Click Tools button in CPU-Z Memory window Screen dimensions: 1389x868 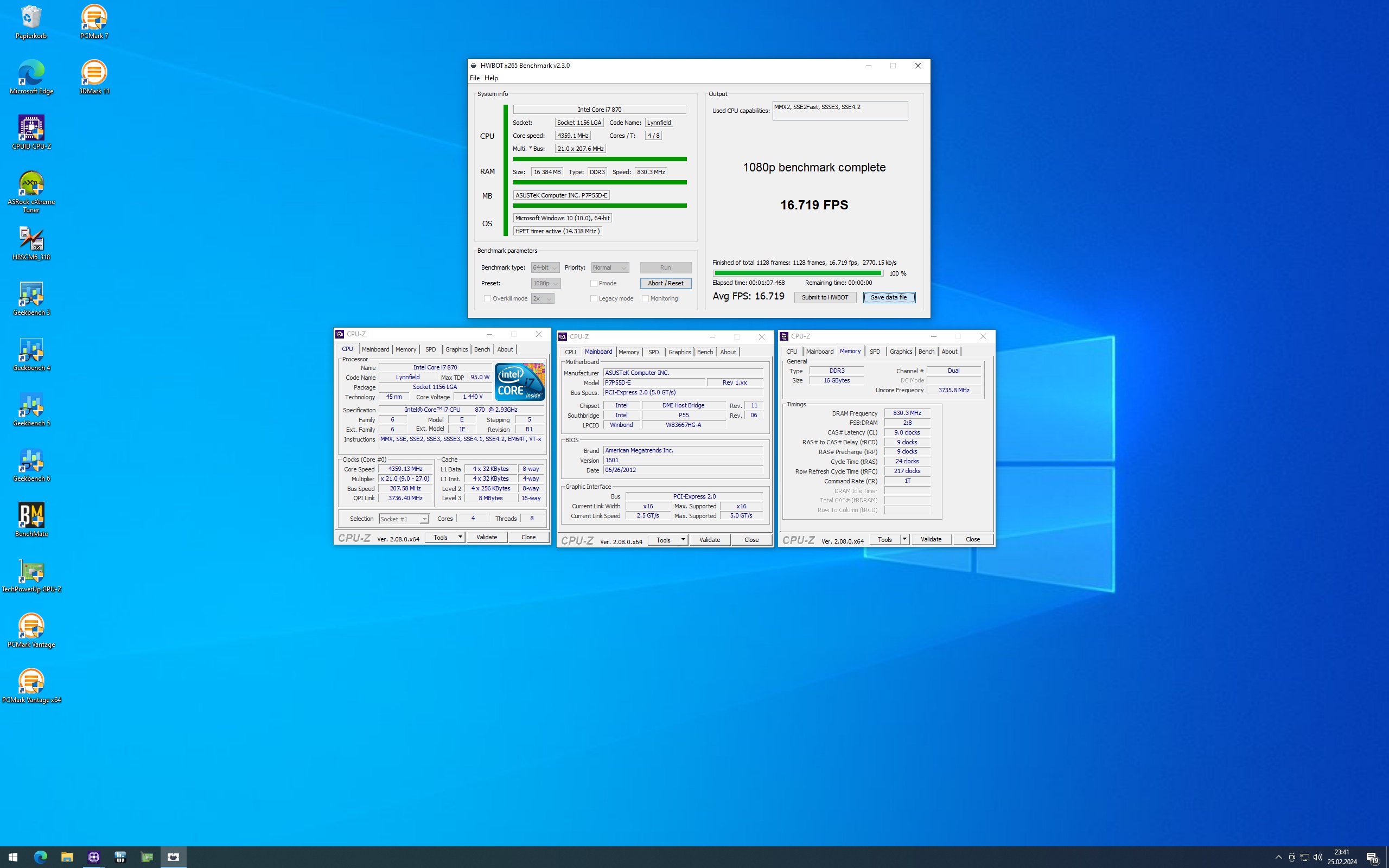point(884,539)
